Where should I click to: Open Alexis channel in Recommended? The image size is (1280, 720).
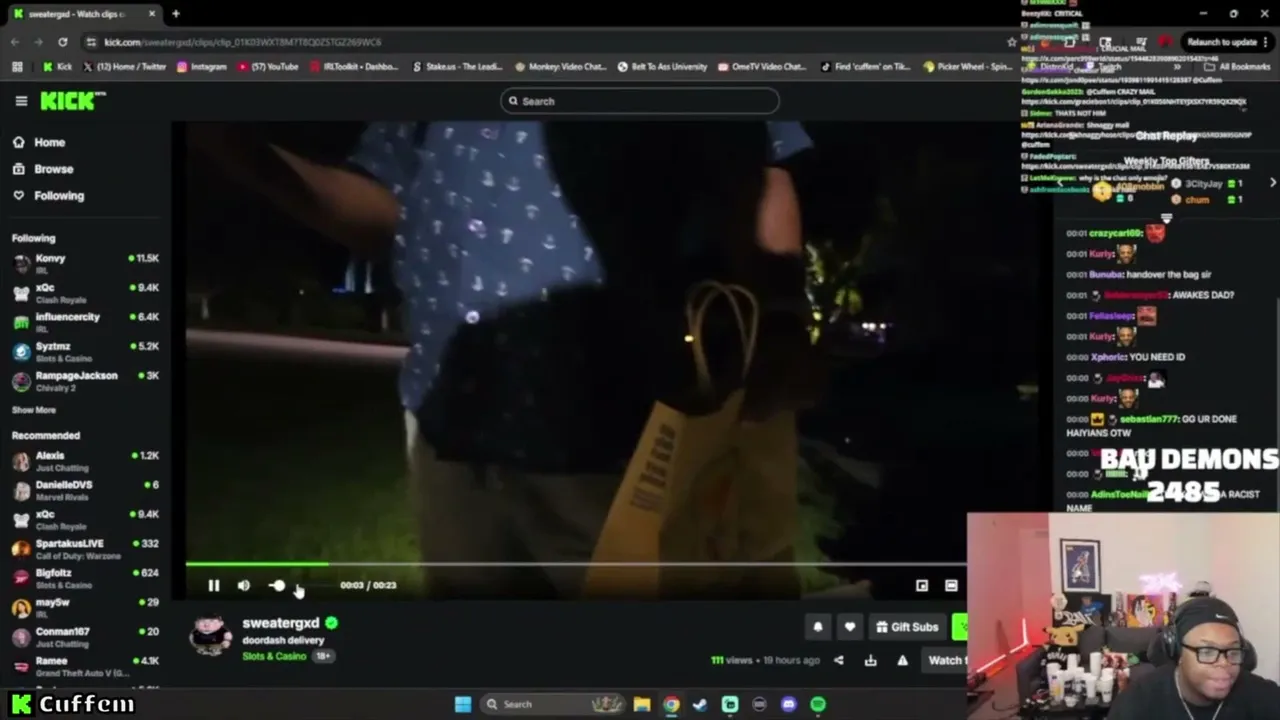[85, 460]
